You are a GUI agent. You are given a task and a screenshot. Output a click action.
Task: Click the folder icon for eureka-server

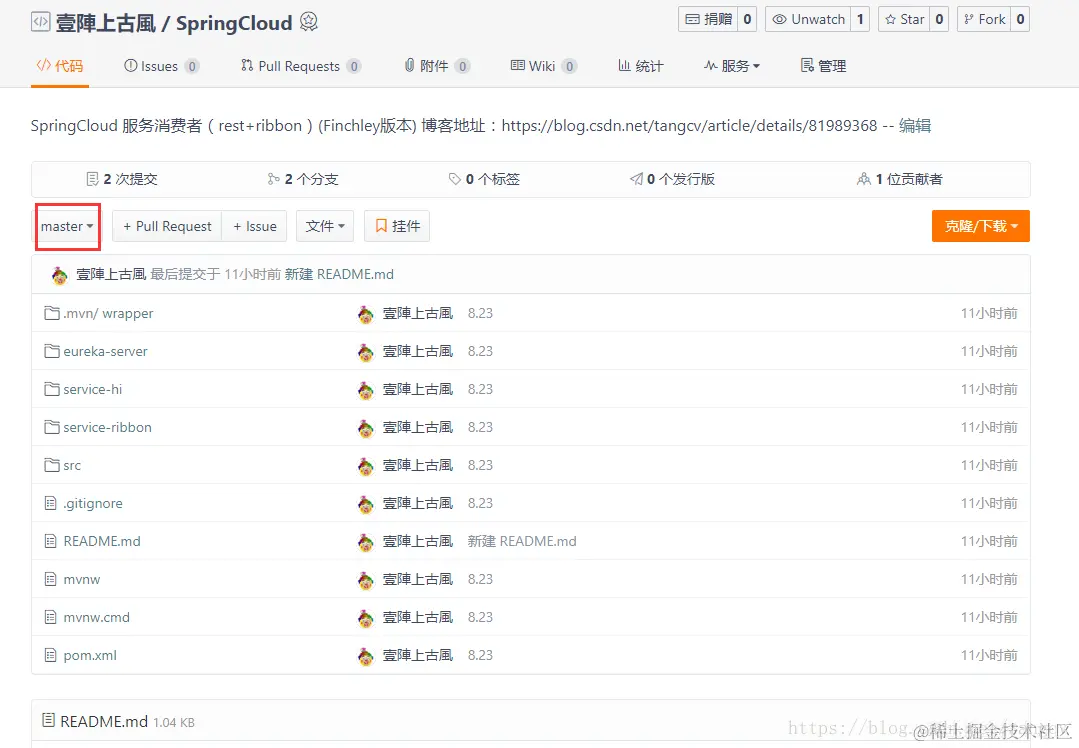point(52,351)
